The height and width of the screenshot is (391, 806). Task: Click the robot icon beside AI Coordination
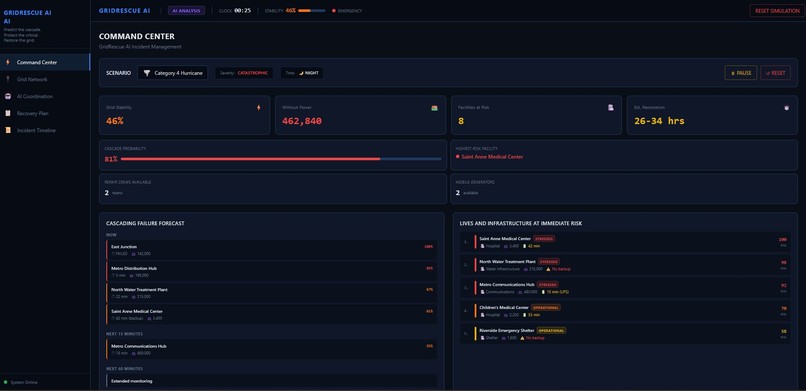8,96
